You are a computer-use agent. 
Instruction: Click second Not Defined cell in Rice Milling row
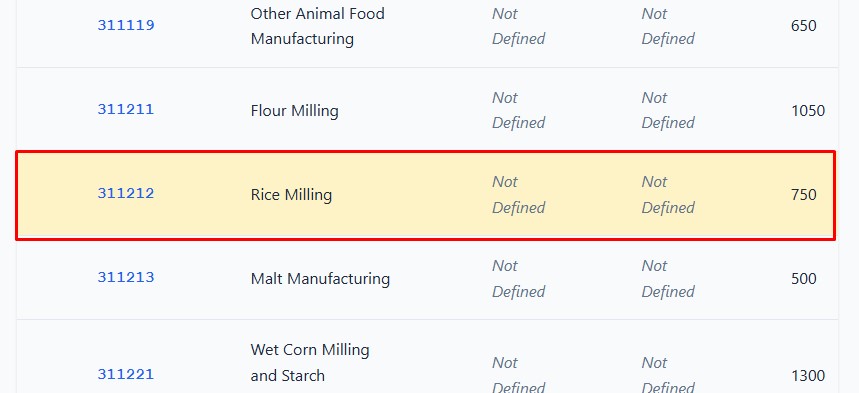[668, 195]
